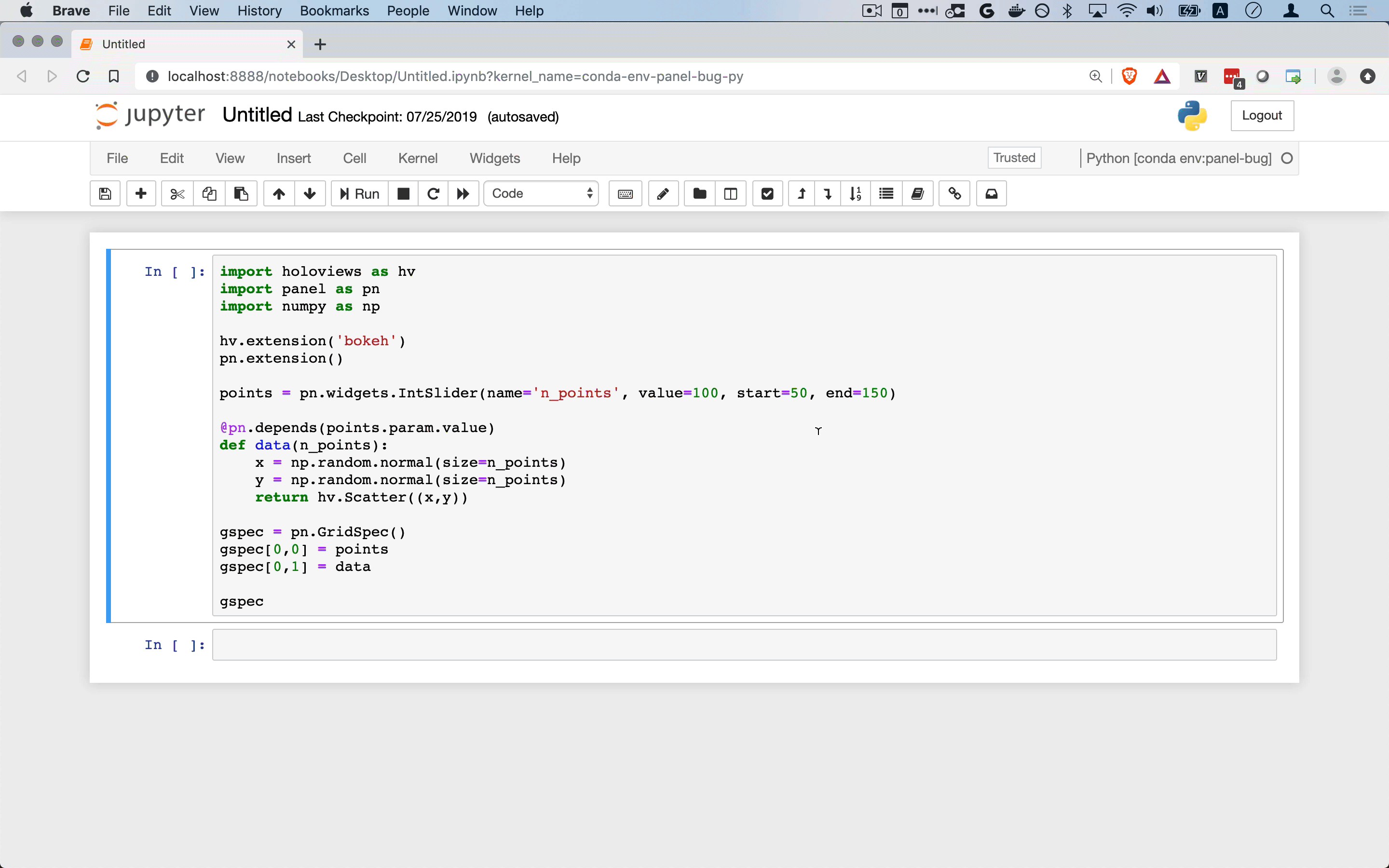Move selected cell up arrow

click(279, 193)
